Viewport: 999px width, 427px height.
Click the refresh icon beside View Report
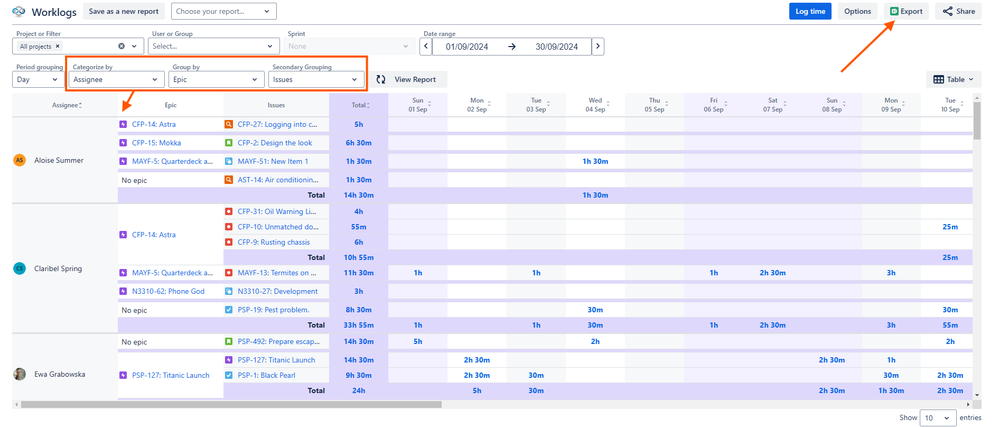(x=381, y=79)
